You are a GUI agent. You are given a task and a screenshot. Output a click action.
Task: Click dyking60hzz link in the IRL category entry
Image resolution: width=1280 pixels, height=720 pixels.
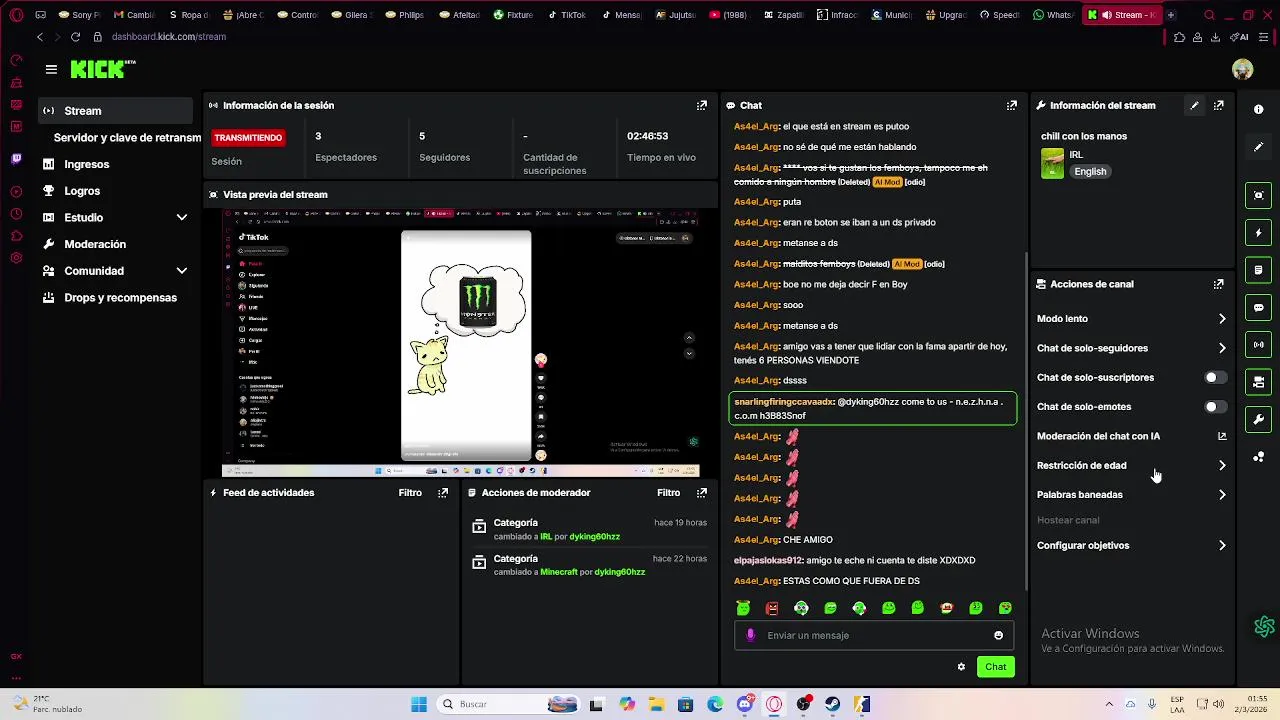point(594,537)
